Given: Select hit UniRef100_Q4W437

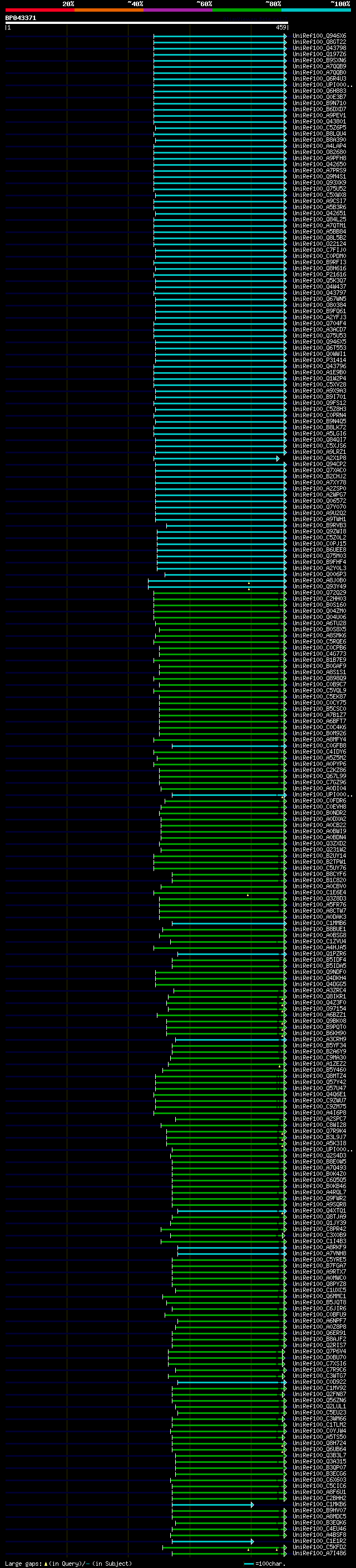Looking at the screenshot, I should click(x=319, y=286).
